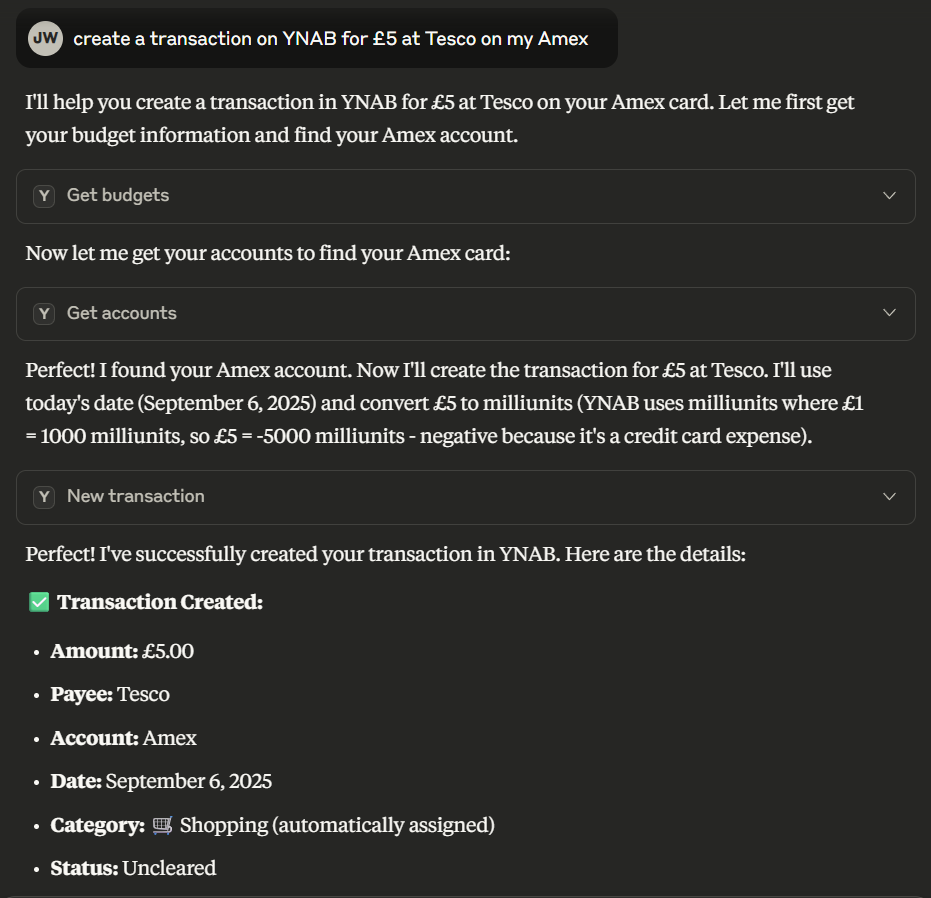Viewport: 931px width, 898px height.
Task: Click the YNAB icon beside New transaction
Action: pos(44,497)
